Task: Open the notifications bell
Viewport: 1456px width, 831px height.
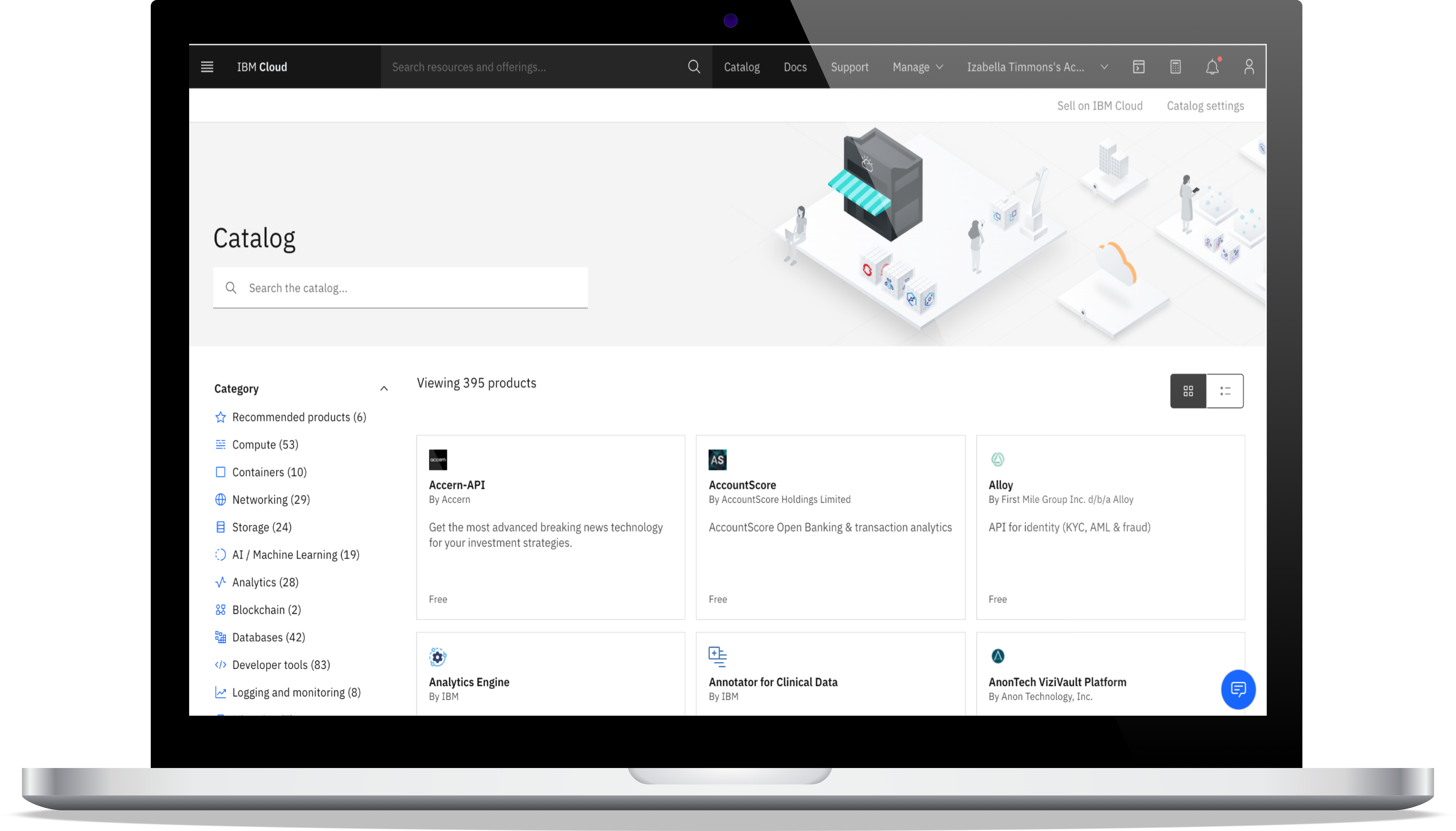Action: tap(1212, 67)
